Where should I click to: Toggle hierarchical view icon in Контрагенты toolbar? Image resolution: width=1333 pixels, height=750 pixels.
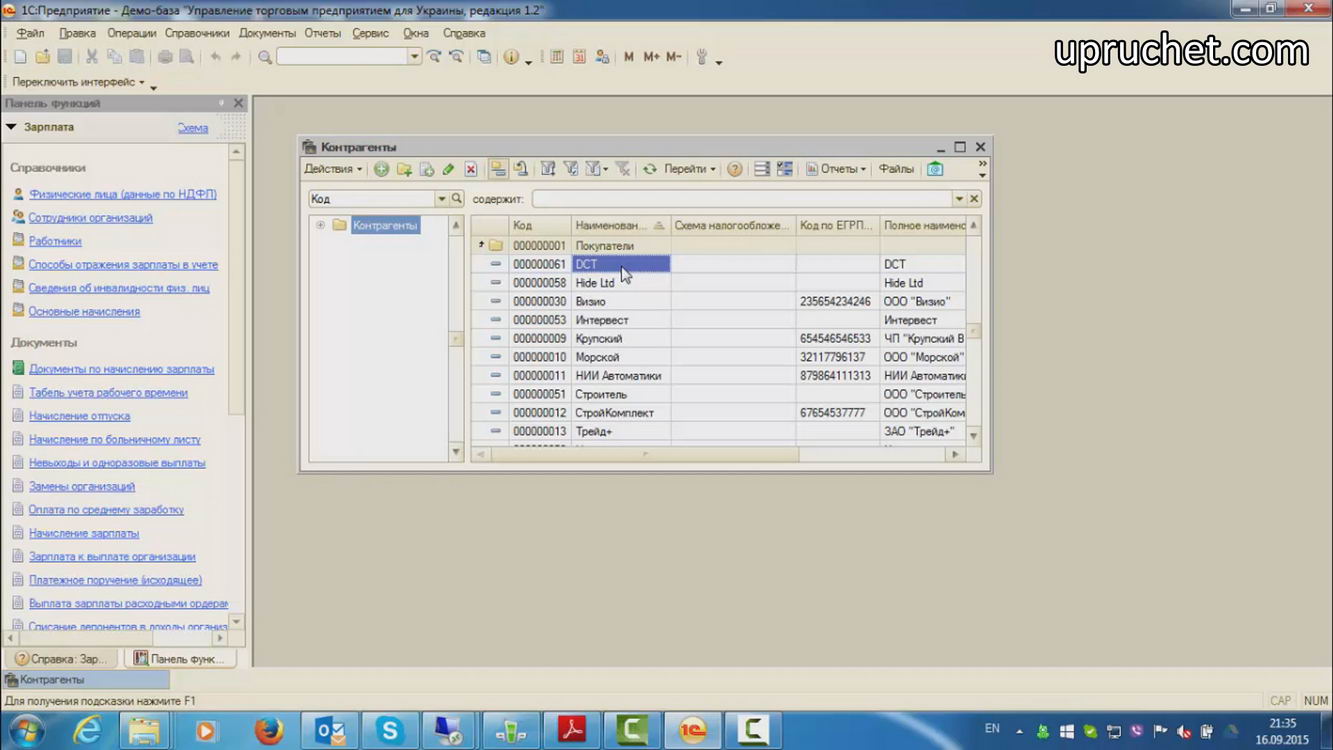(x=497, y=169)
